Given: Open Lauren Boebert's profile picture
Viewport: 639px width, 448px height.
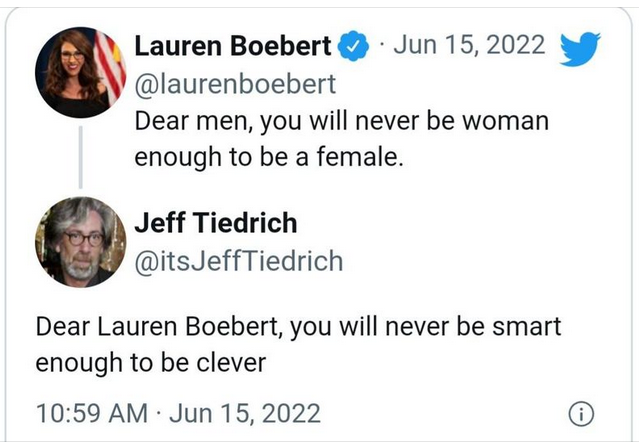Looking at the screenshot, I should click(80, 75).
